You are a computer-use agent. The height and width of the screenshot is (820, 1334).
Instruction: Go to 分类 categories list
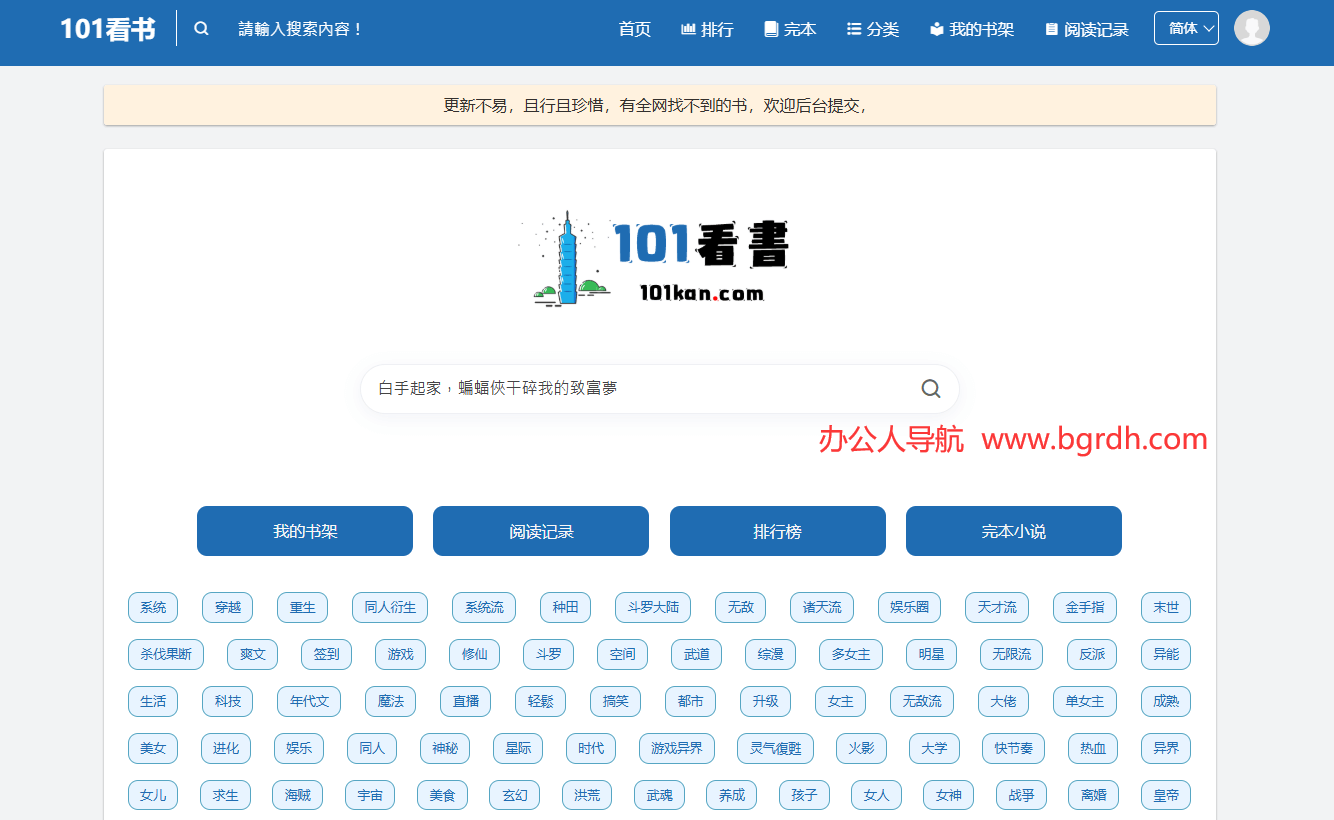[873, 29]
